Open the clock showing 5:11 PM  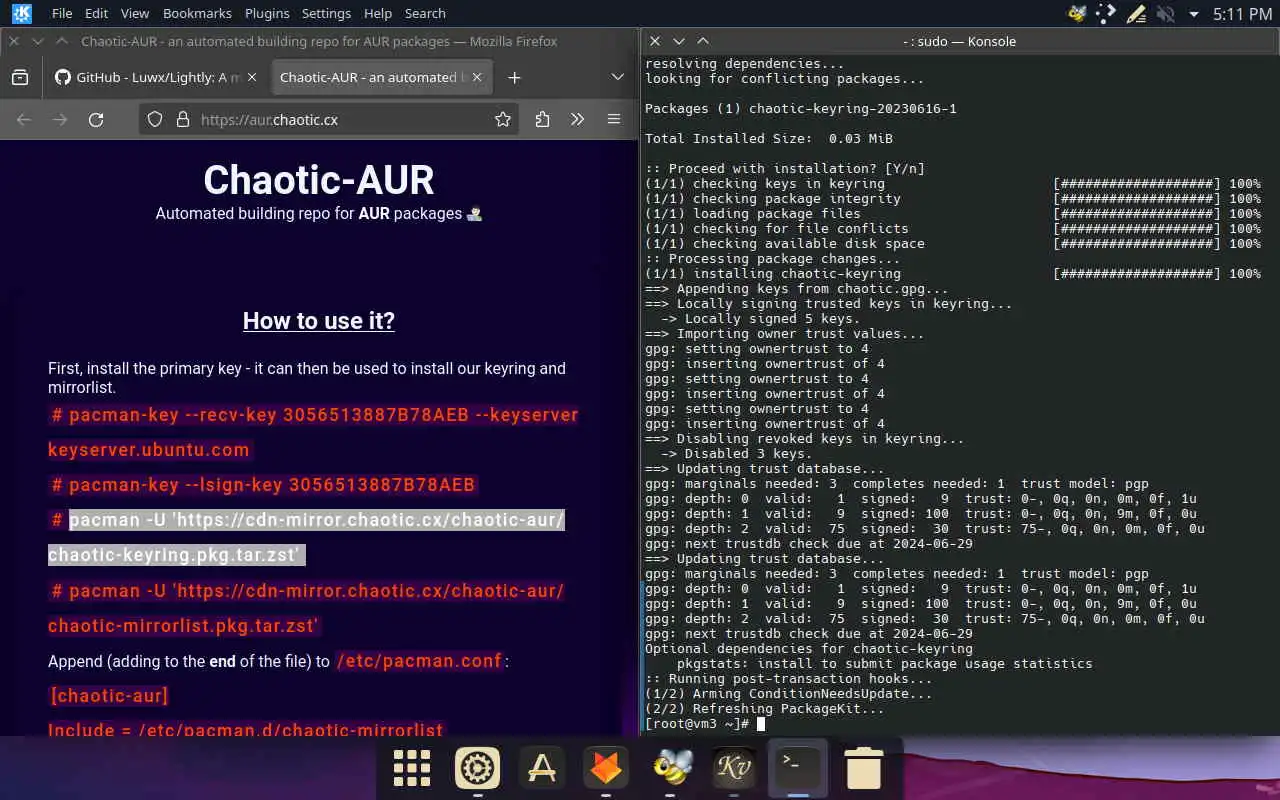pos(1242,14)
